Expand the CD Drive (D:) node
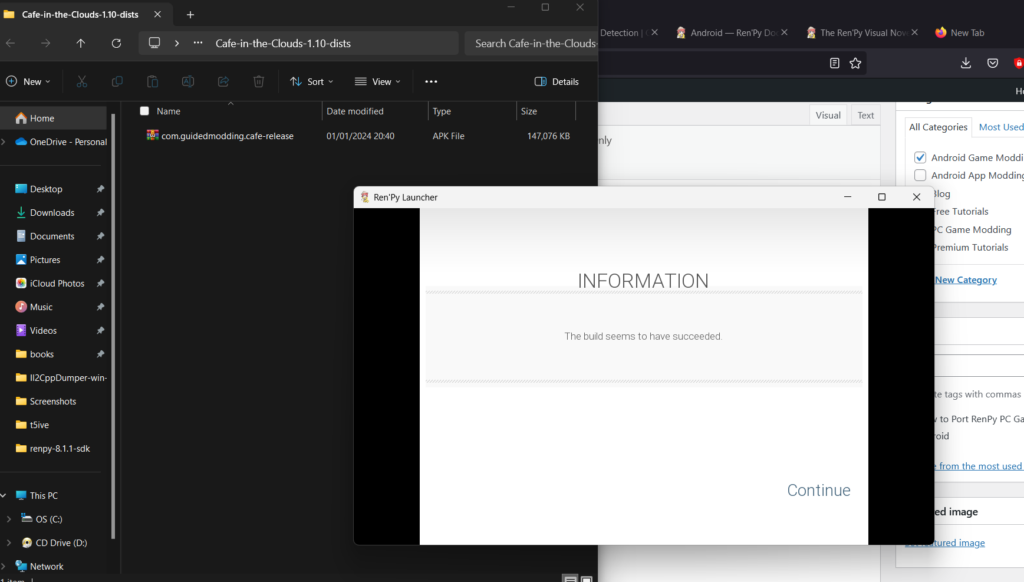Screen dimensions: 1024x582 coord(8,542)
